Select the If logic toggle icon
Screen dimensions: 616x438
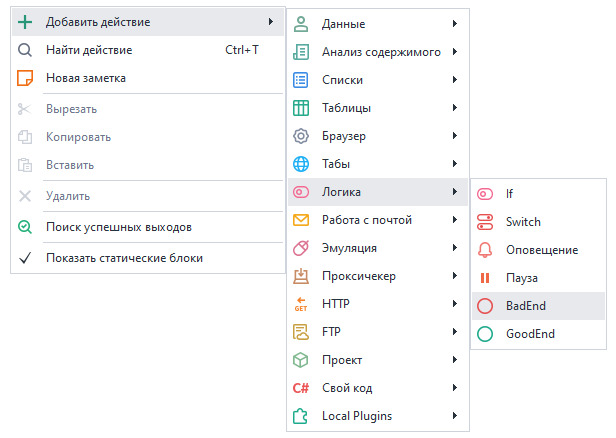(485, 193)
